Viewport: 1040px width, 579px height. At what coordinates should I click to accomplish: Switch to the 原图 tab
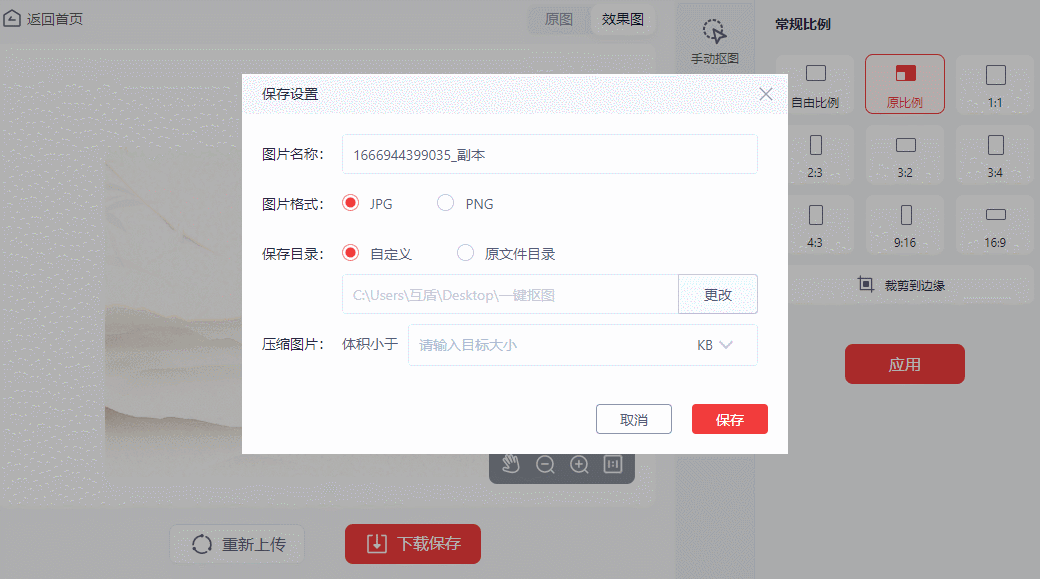(x=559, y=19)
